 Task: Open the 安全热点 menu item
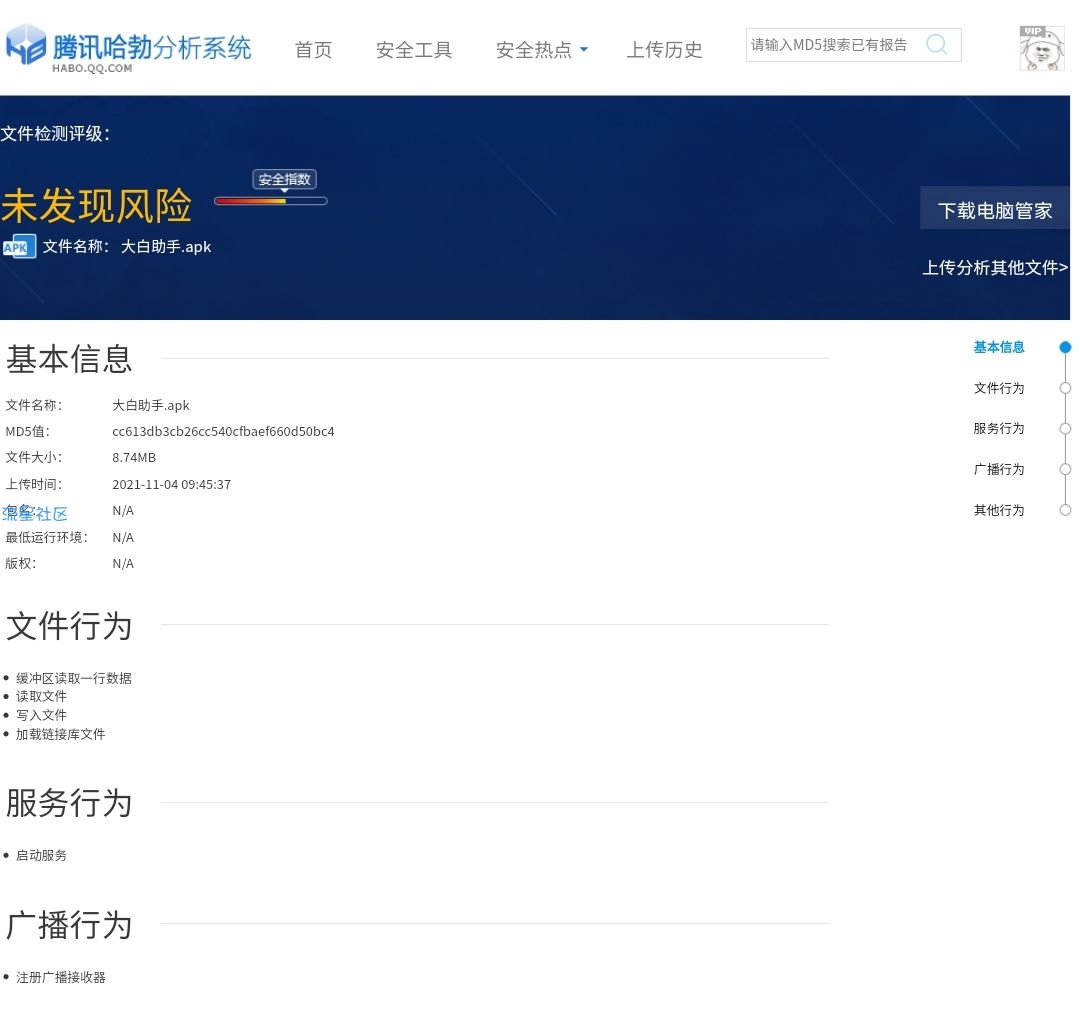(x=534, y=50)
